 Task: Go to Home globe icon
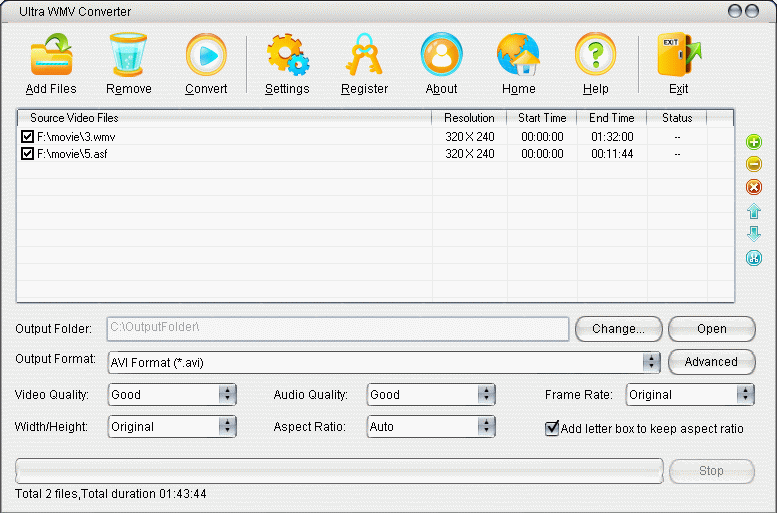click(x=518, y=55)
